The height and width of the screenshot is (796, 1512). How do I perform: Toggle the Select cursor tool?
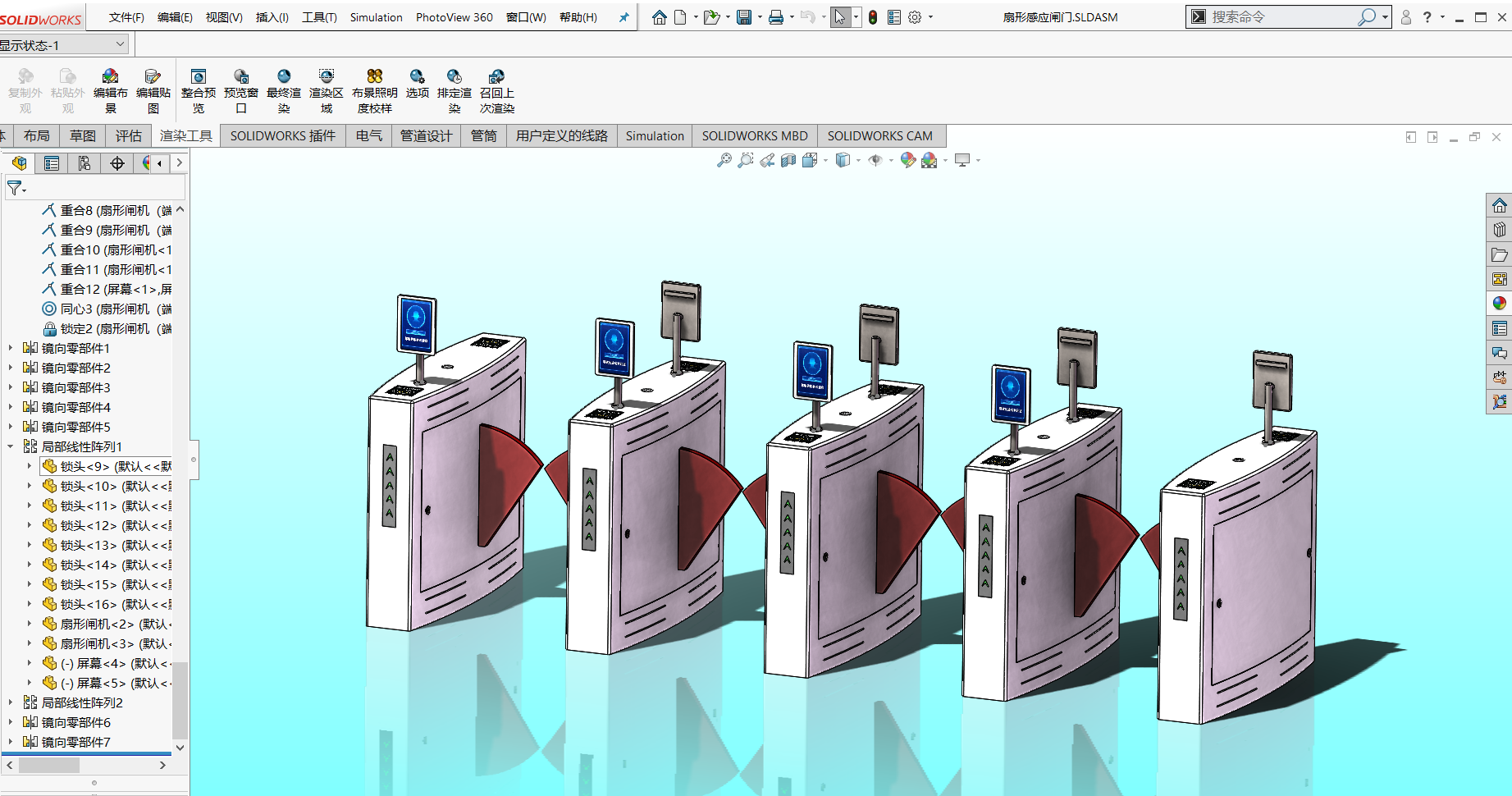pyautogui.click(x=840, y=17)
